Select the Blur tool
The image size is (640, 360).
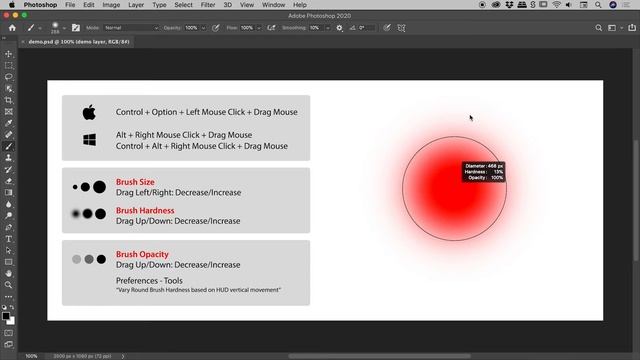(9, 204)
